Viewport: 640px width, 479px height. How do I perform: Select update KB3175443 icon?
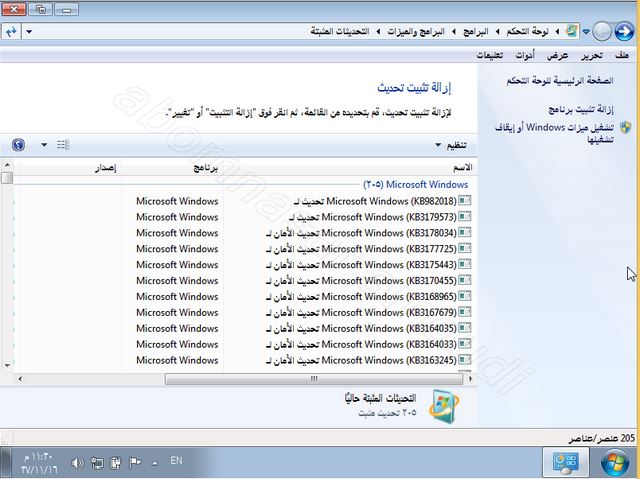[464, 264]
